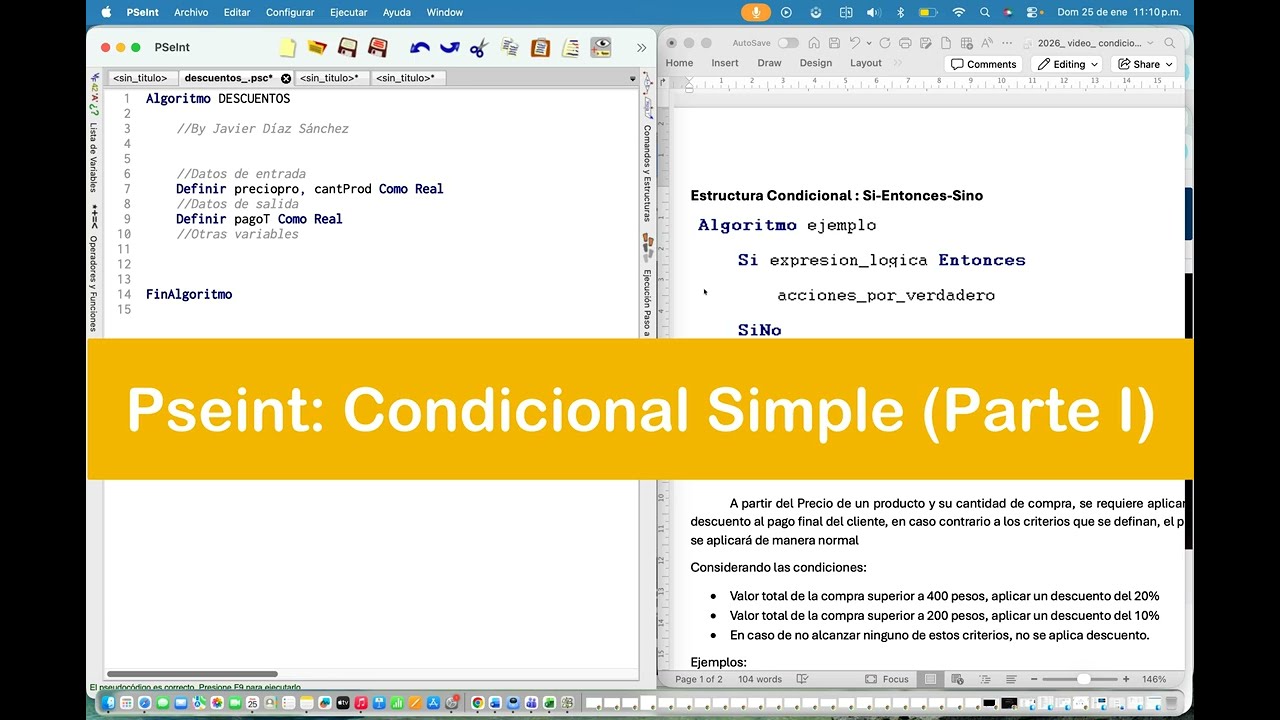Select Print Layout view icon in Word
Image resolution: width=1280 pixels, height=720 pixels.
point(930,679)
